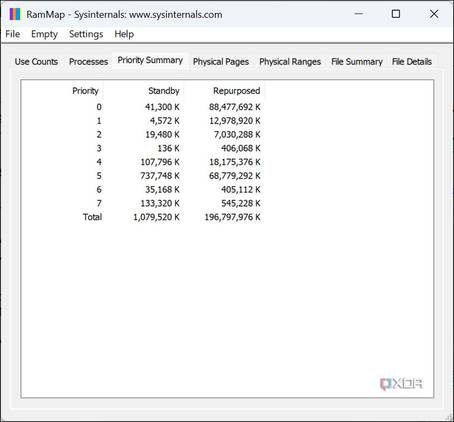The height and width of the screenshot is (422, 454).
Task: Click repurposed total 196,797,976 K
Action: coord(232,217)
